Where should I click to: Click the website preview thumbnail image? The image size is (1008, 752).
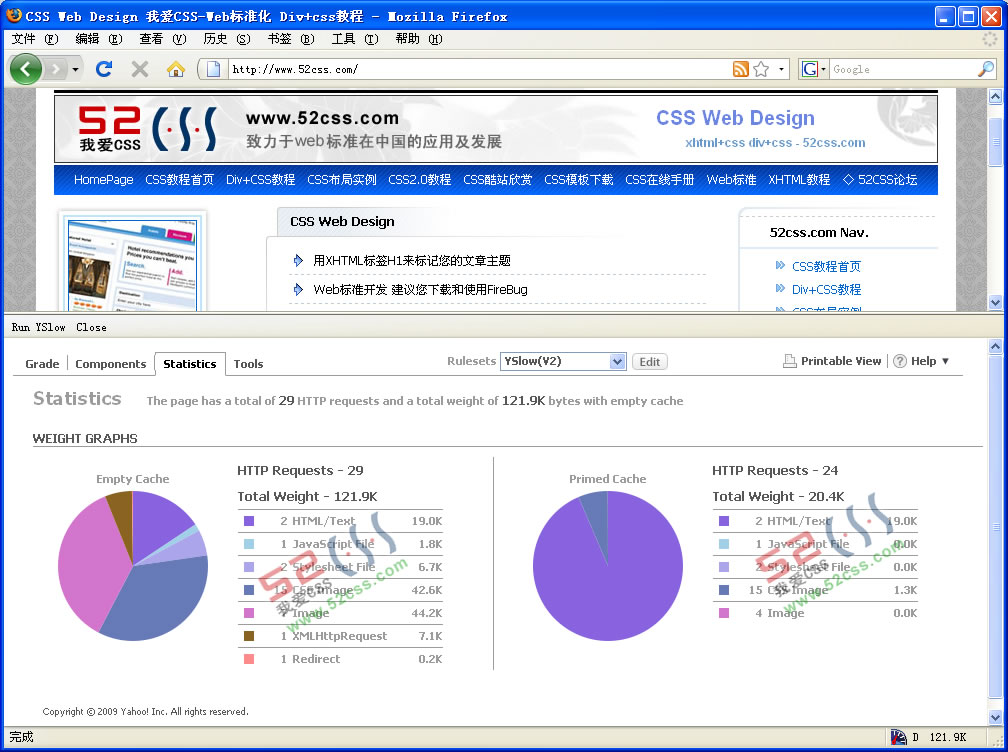132,264
